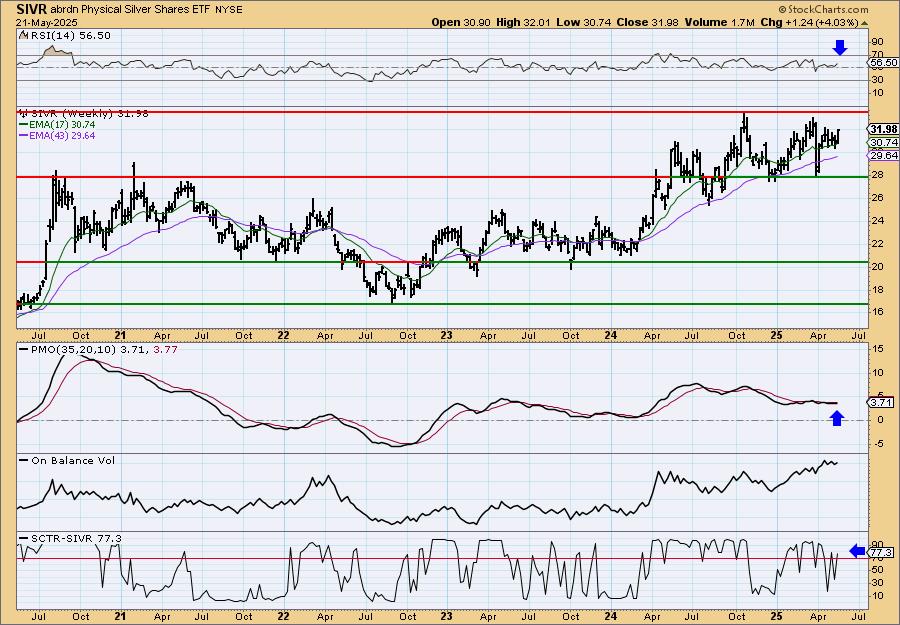Screen dimensions: 900x625
Task: Click the Chg +1.24 (+4.03%) value
Action: [x=809, y=22]
